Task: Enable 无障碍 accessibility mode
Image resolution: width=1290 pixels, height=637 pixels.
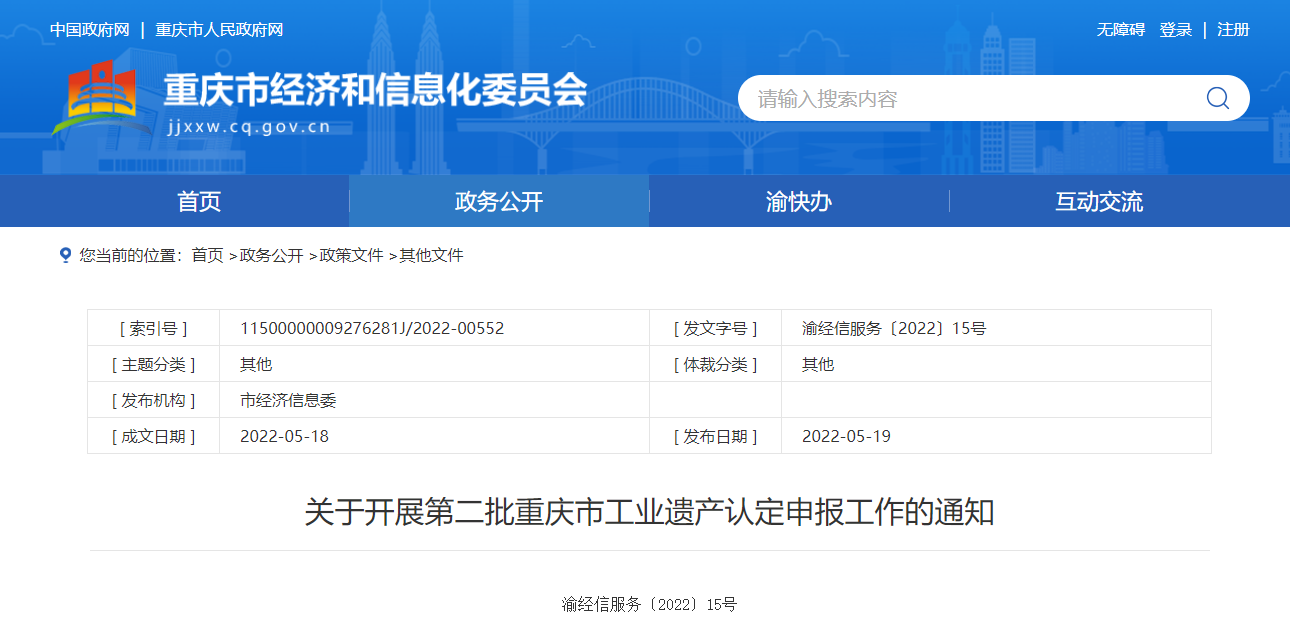Action: pyautogui.click(x=1120, y=30)
